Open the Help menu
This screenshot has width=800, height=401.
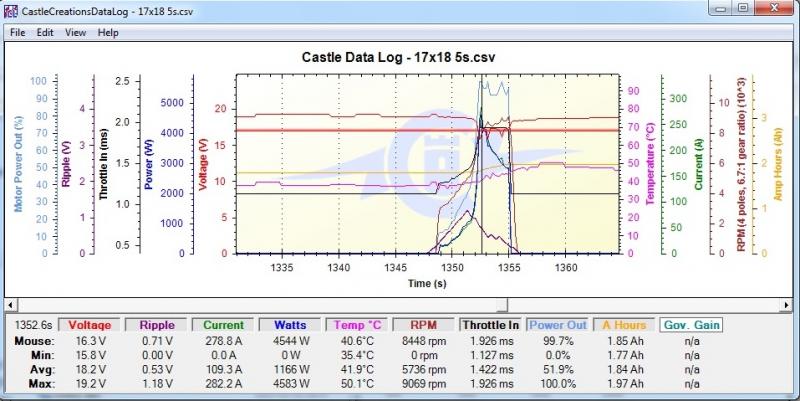click(108, 32)
